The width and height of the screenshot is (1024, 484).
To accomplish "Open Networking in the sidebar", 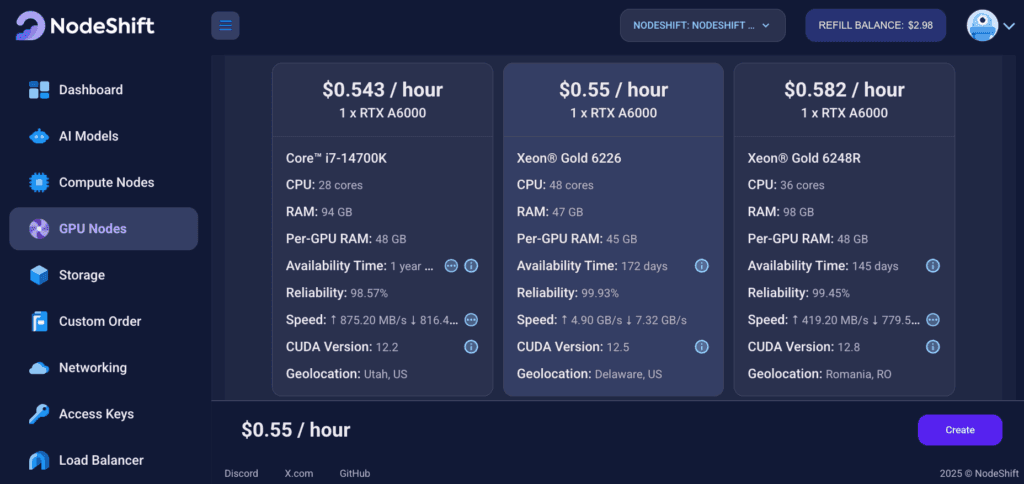I will [x=103, y=368].
